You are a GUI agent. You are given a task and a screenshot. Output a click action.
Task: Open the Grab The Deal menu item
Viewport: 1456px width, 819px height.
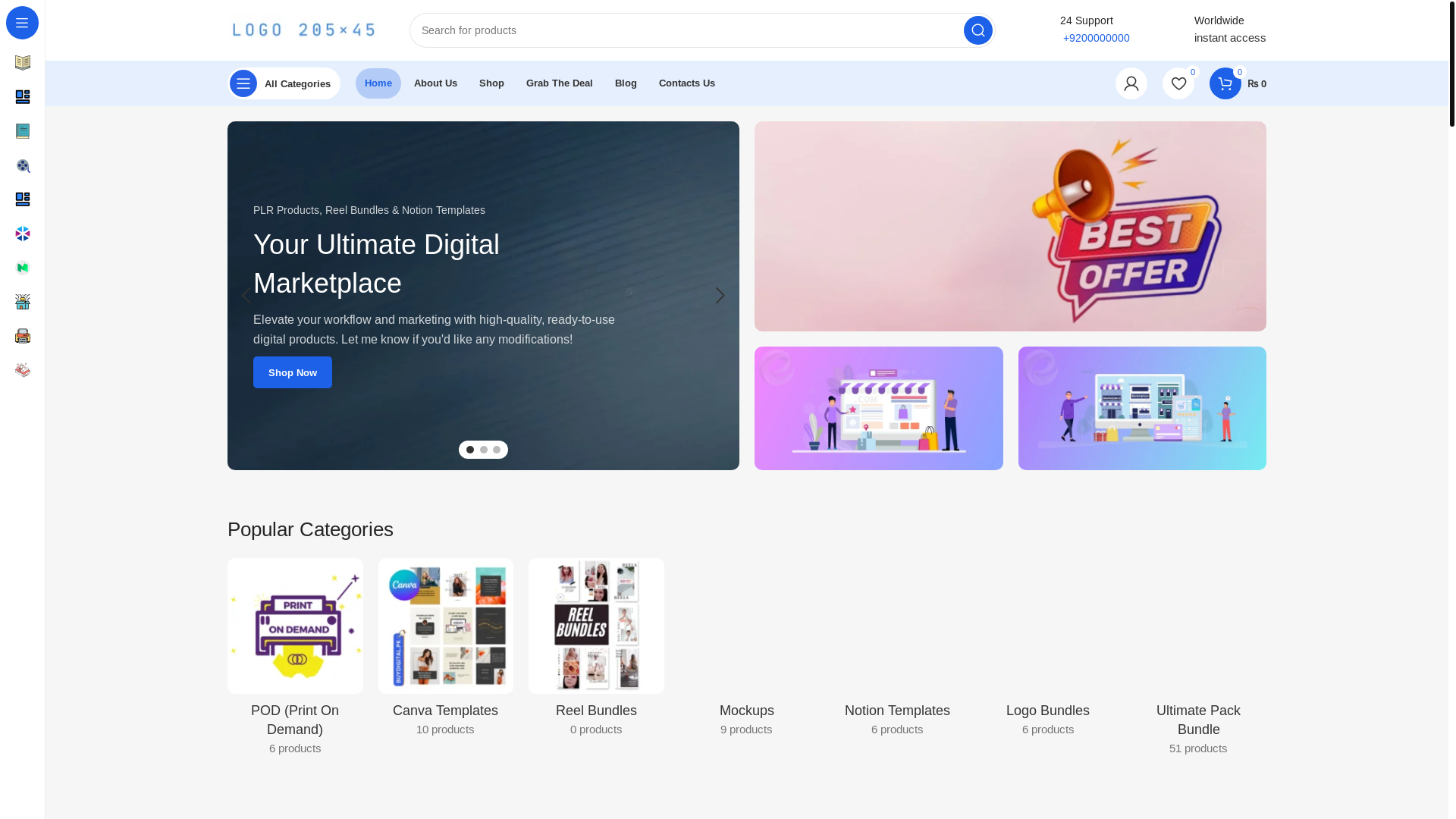560,83
